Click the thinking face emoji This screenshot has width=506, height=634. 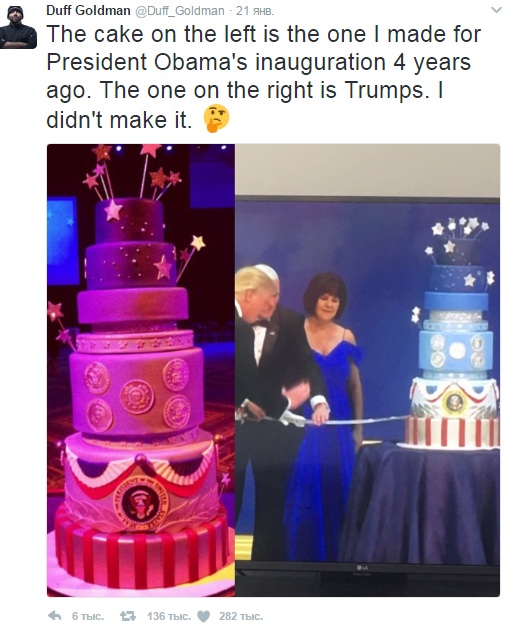coord(216,119)
